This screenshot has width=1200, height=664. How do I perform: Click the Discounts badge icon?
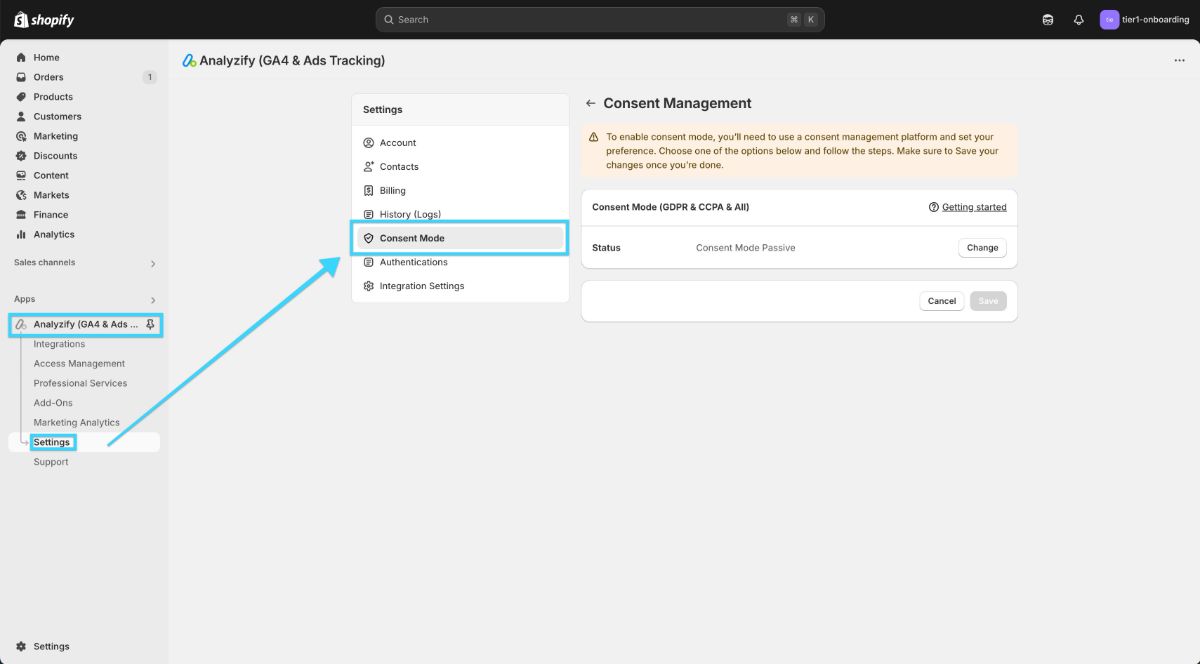[x=21, y=156]
